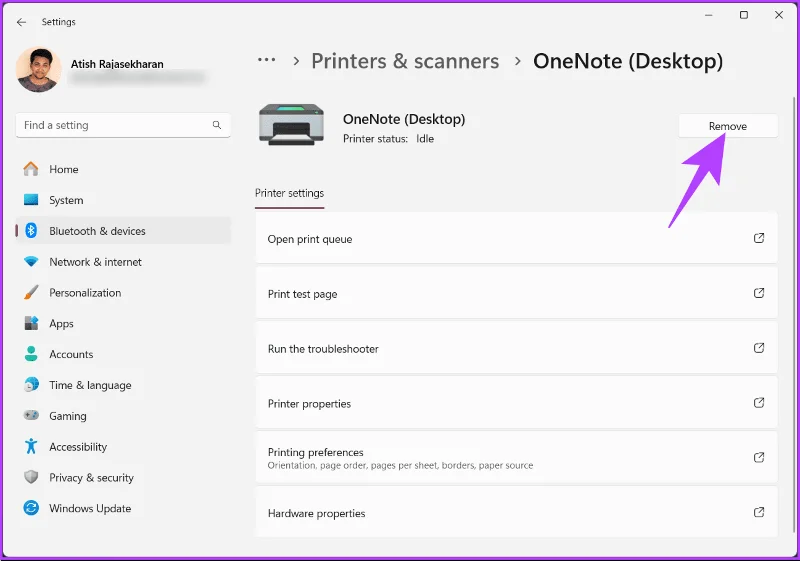Image resolution: width=800 pixels, height=561 pixels.
Task: Open System settings page
Action: (123, 200)
